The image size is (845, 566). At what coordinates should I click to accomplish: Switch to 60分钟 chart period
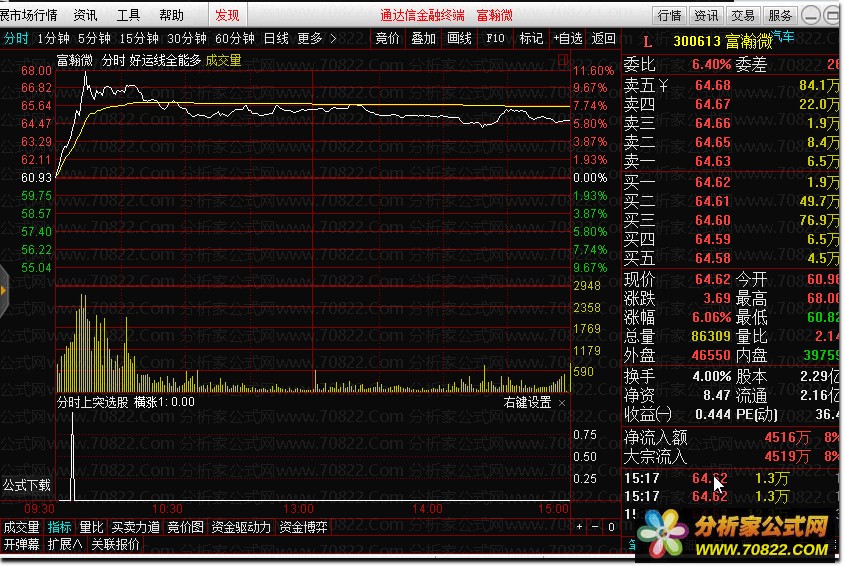coord(234,38)
